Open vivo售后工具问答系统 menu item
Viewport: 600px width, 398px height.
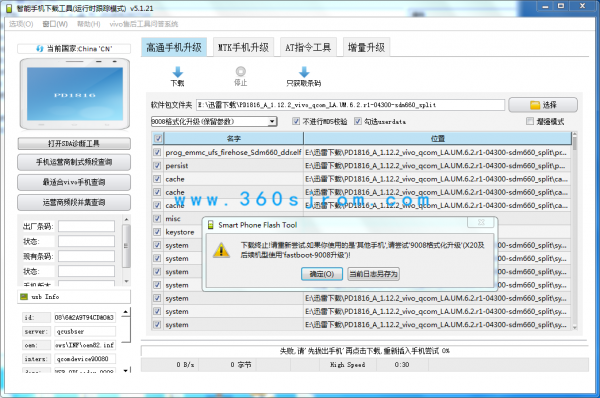(x=143, y=24)
